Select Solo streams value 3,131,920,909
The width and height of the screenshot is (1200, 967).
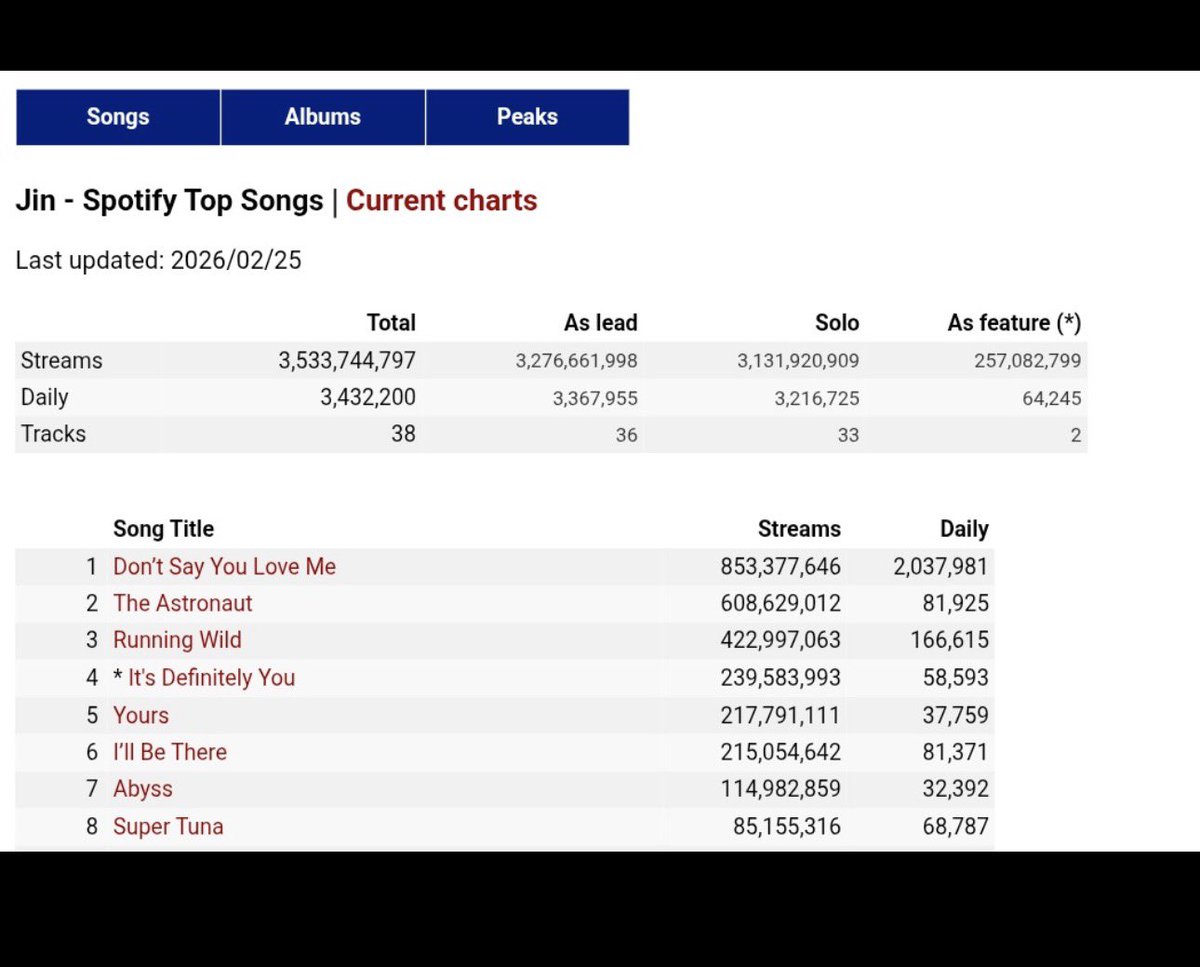click(798, 361)
